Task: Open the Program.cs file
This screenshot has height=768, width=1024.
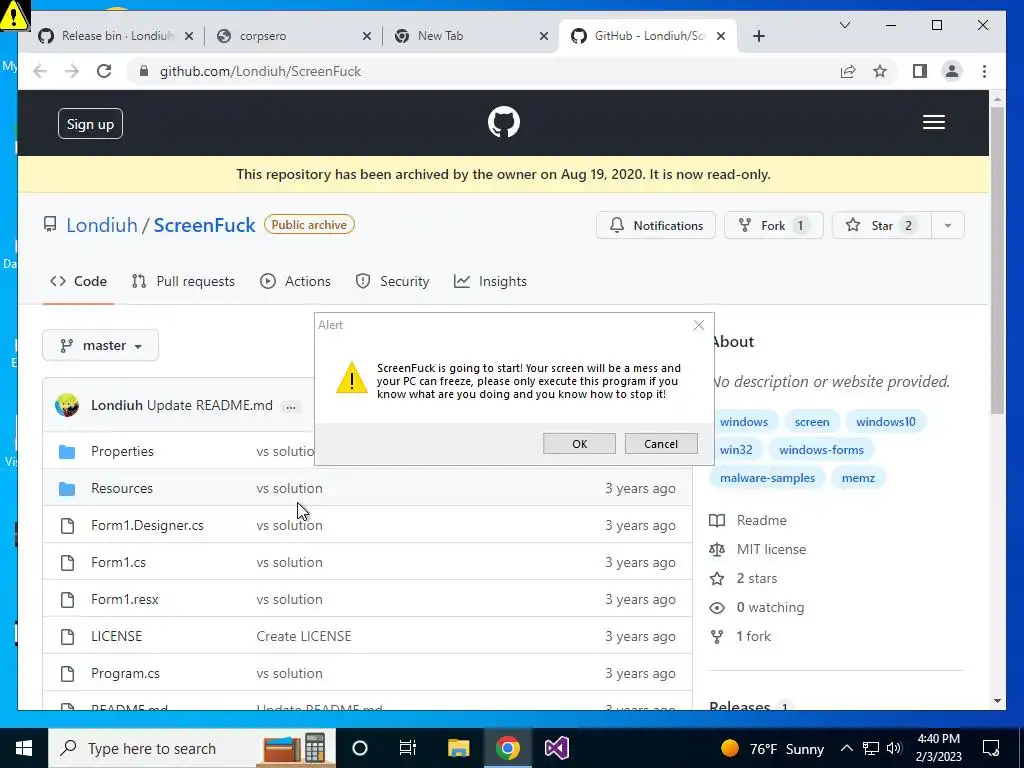Action: tap(125, 673)
